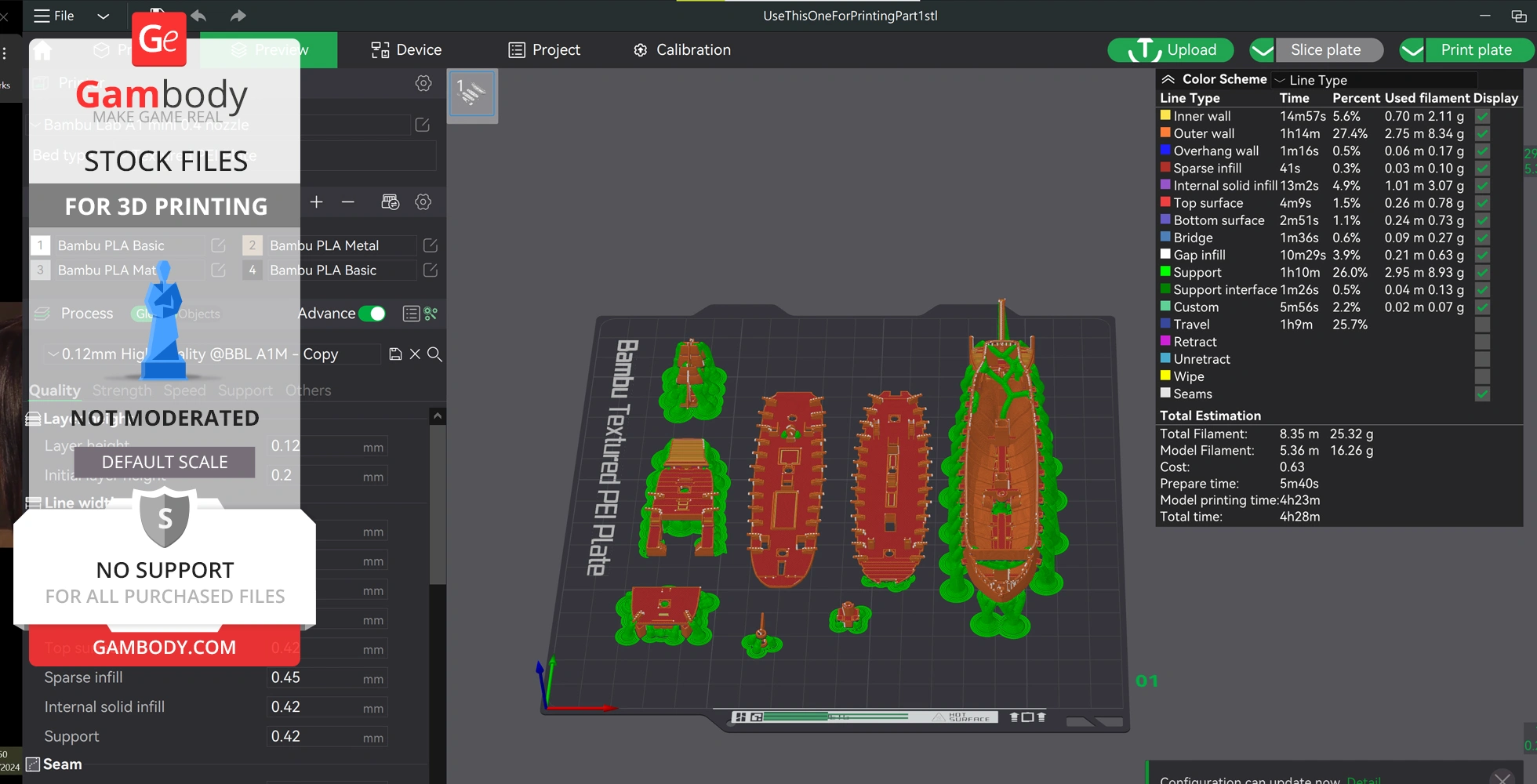The height and width of the screenshot is (784, 1537).
Task: Click the add filament plus icon
Action: (x=316, y=202)
